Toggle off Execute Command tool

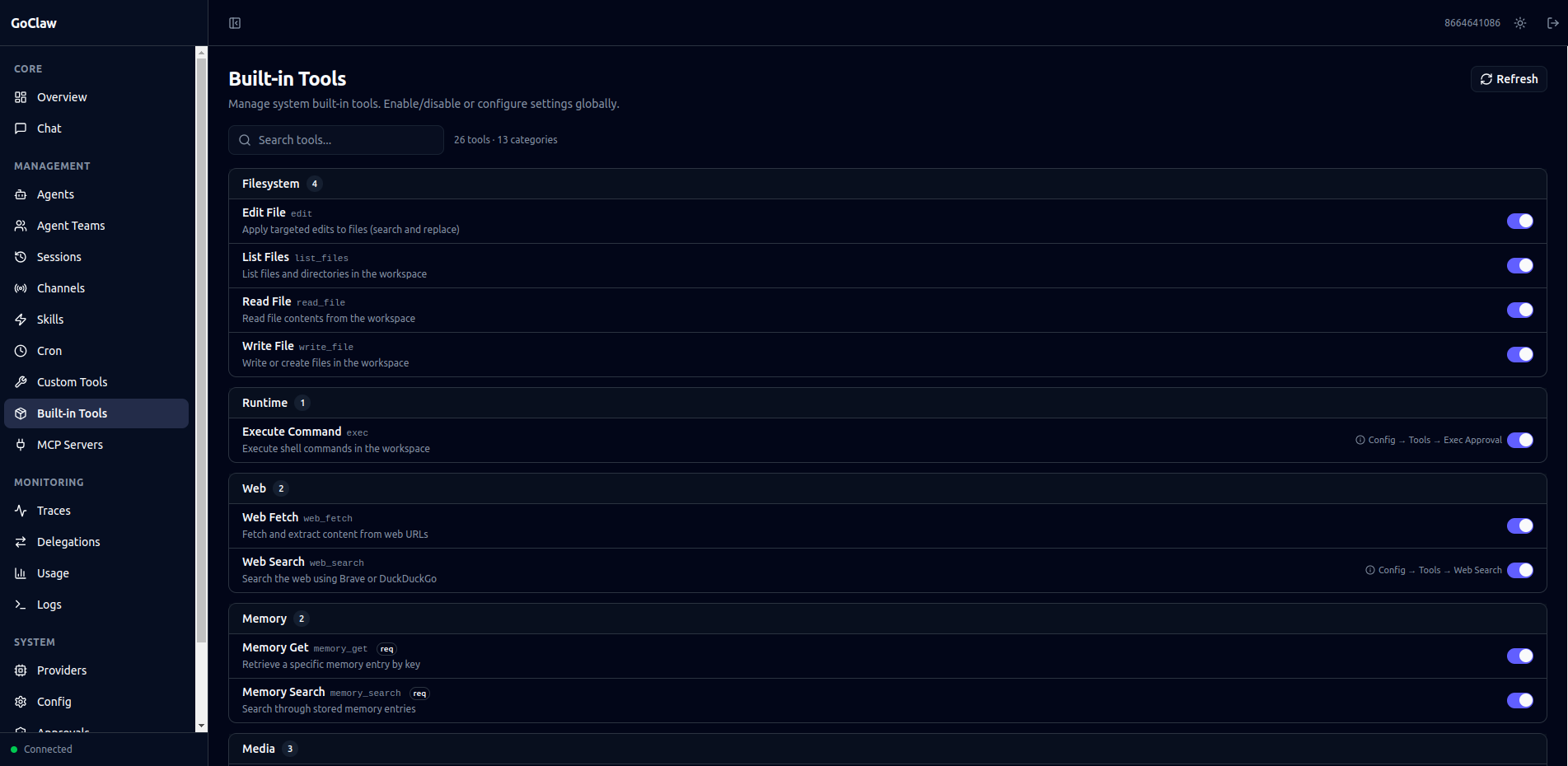pyautogui.click(x=1519, y=440)
